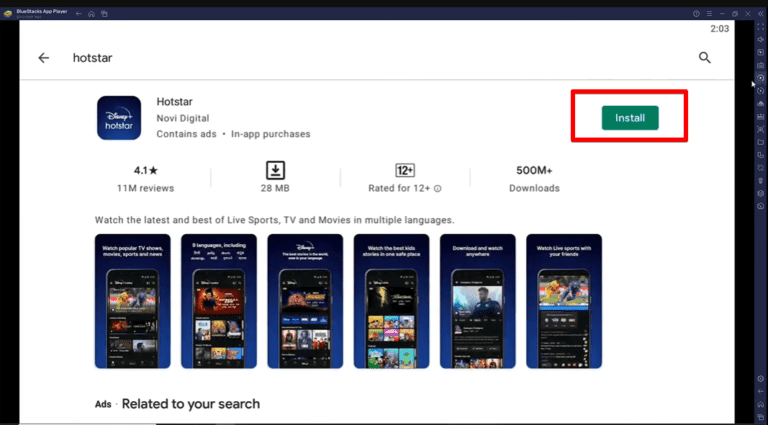Open BlueStacks multi-instance windows icon in title bar

click(x=104, y=14)
